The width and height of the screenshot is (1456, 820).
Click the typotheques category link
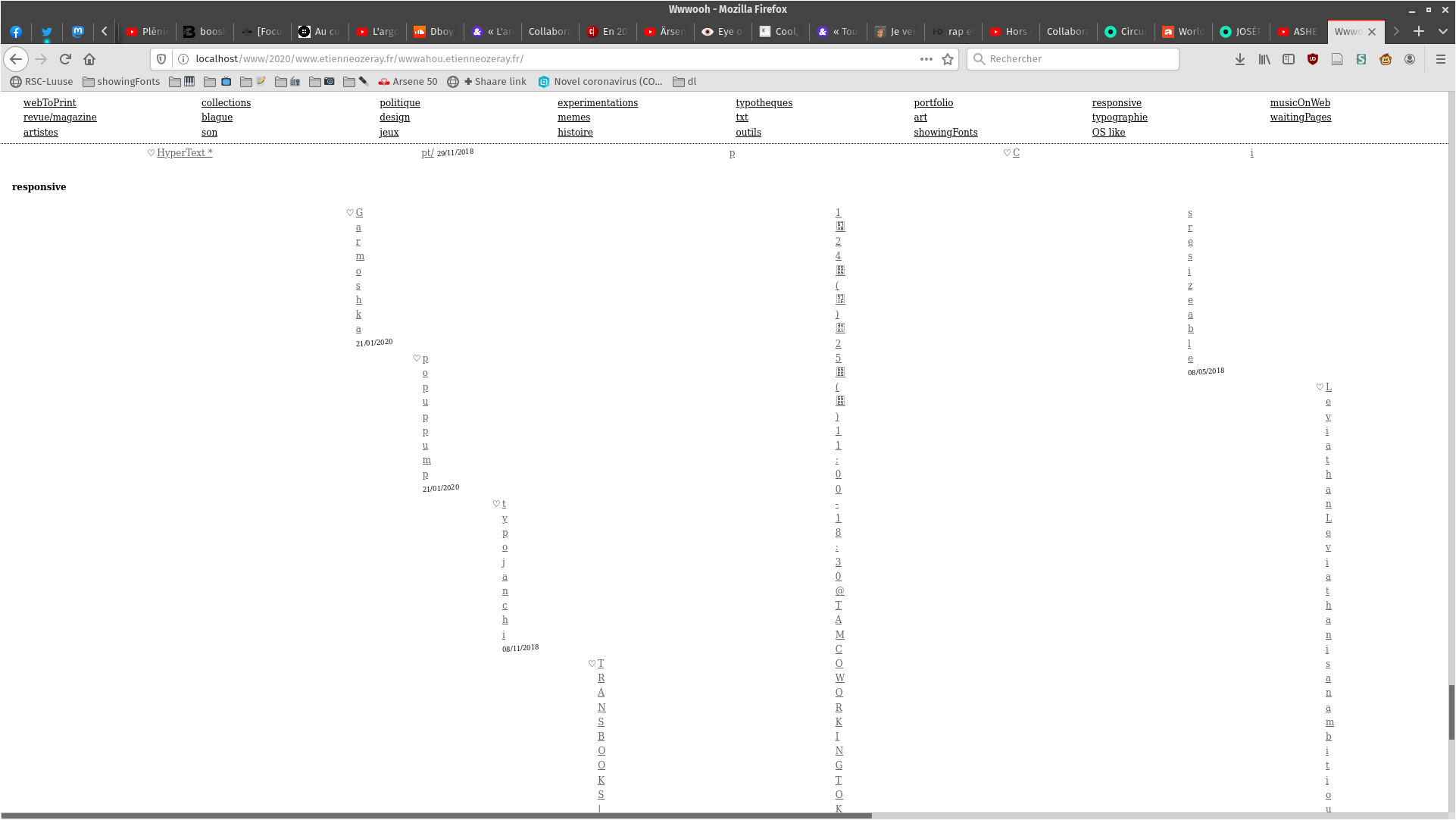point(764,102)
